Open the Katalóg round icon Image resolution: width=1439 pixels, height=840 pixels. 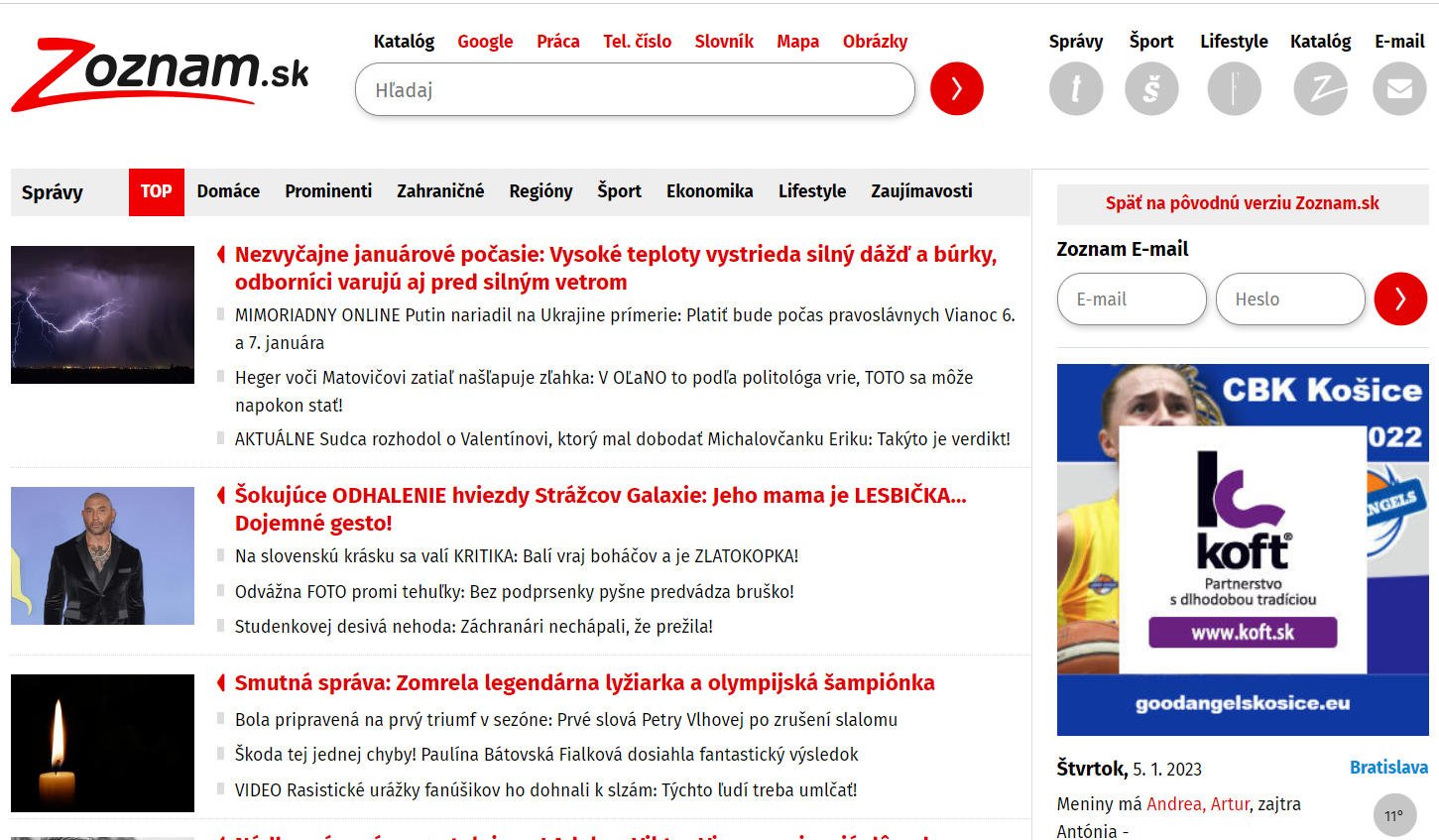pyautogui.click(x=1320, y=89)
